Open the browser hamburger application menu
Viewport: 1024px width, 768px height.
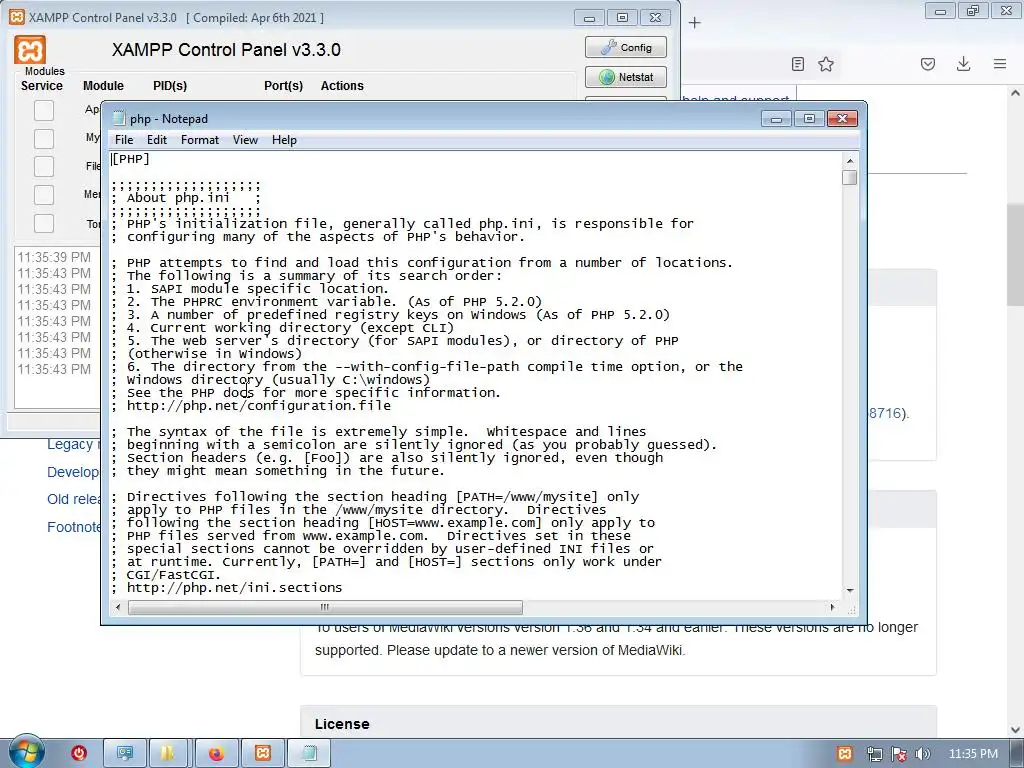(x=1000, y=64)
